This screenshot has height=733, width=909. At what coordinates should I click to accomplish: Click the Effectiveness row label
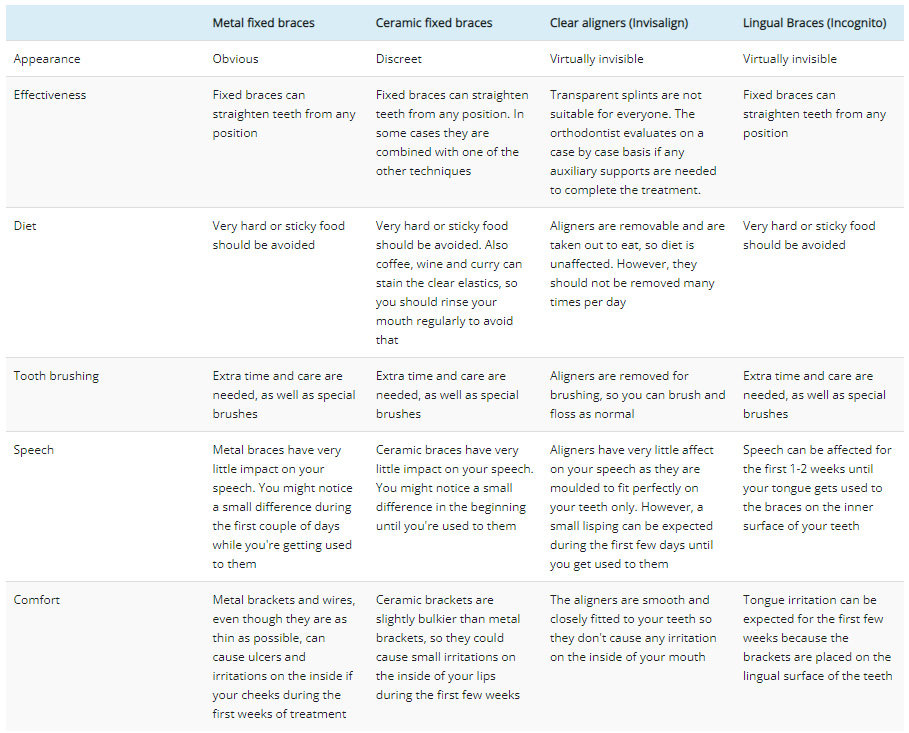50,95
